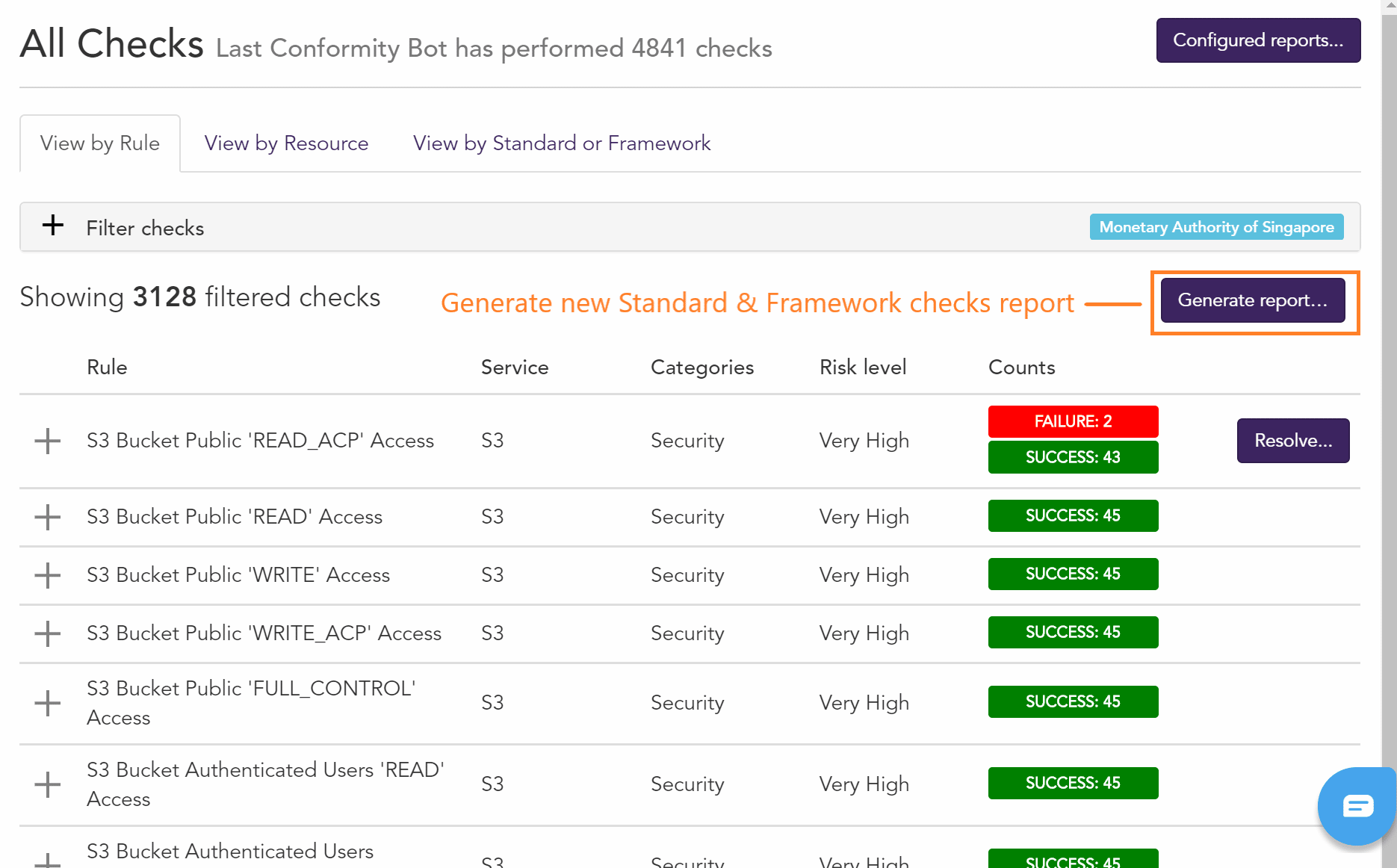The height and width of the screenshot is (868, 1397).
Task: Click the Risk level column header
Action: click(x=863, y=368)
